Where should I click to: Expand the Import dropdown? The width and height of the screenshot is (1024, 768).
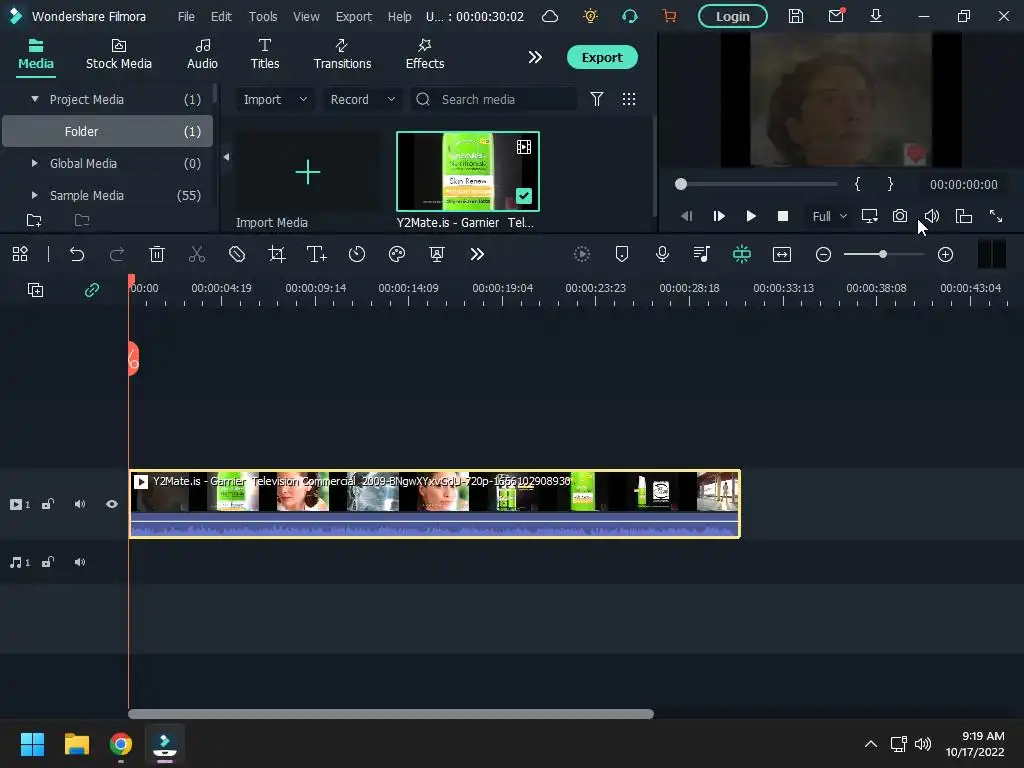click(275, 99)
